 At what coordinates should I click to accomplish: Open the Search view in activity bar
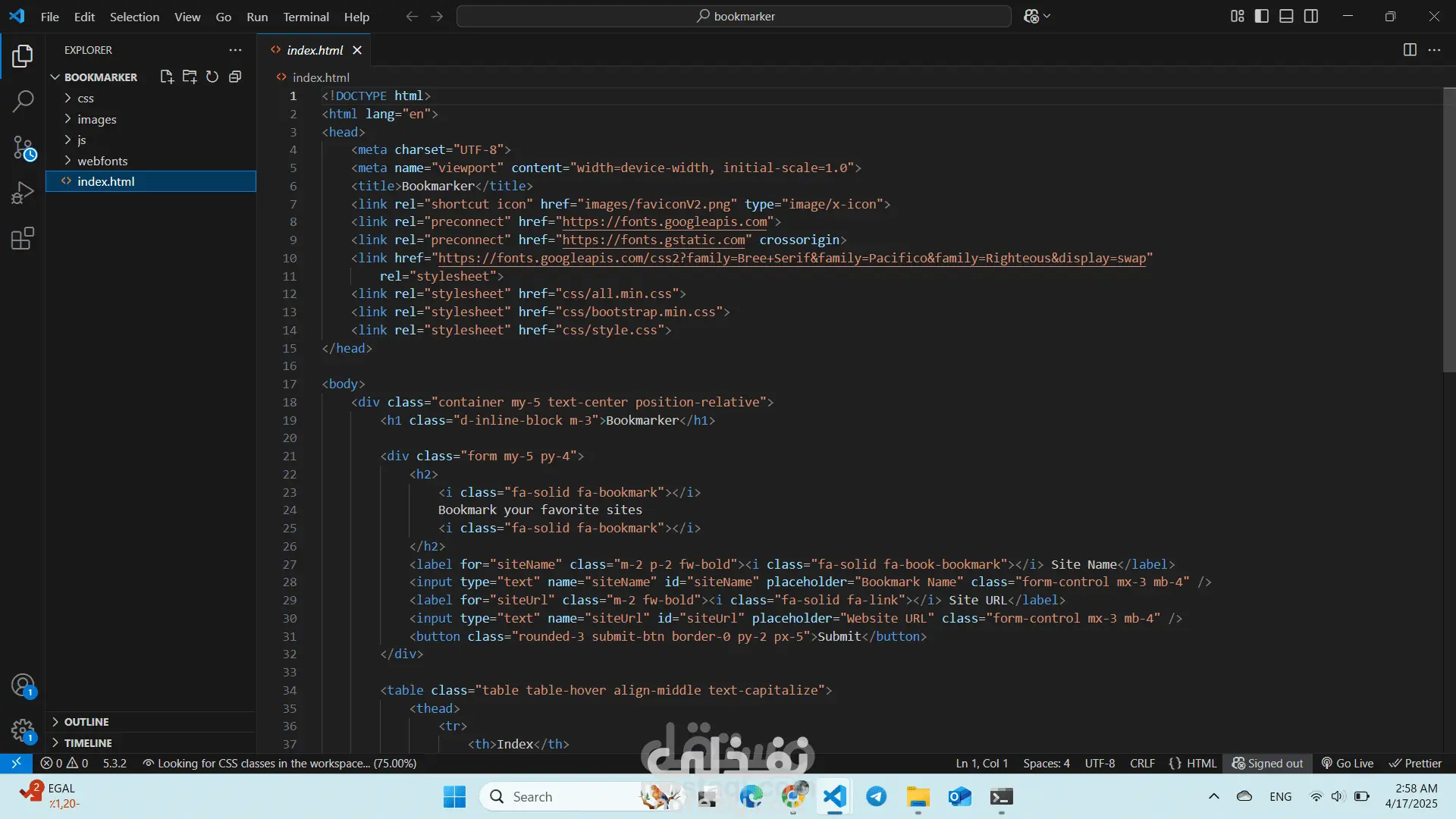[x=23, y=101]
